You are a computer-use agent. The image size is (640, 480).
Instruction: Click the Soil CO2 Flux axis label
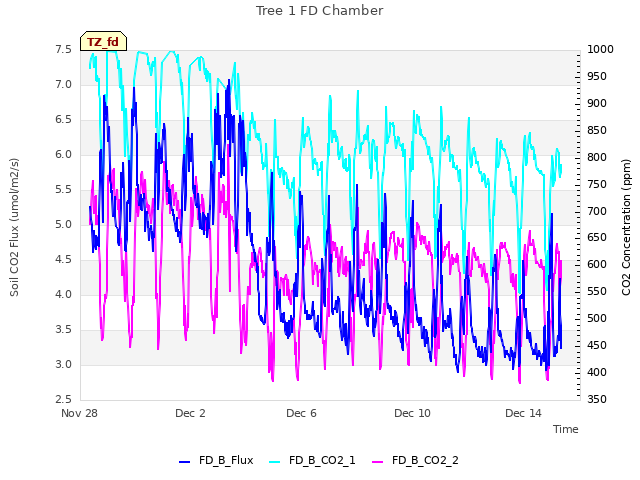14,227
